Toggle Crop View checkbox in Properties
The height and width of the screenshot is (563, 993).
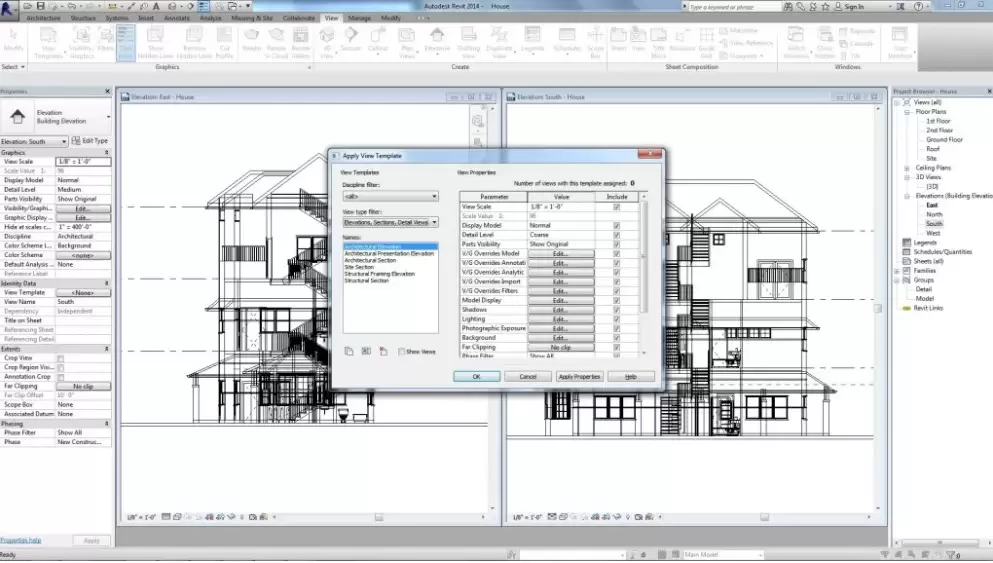point(61,358)
